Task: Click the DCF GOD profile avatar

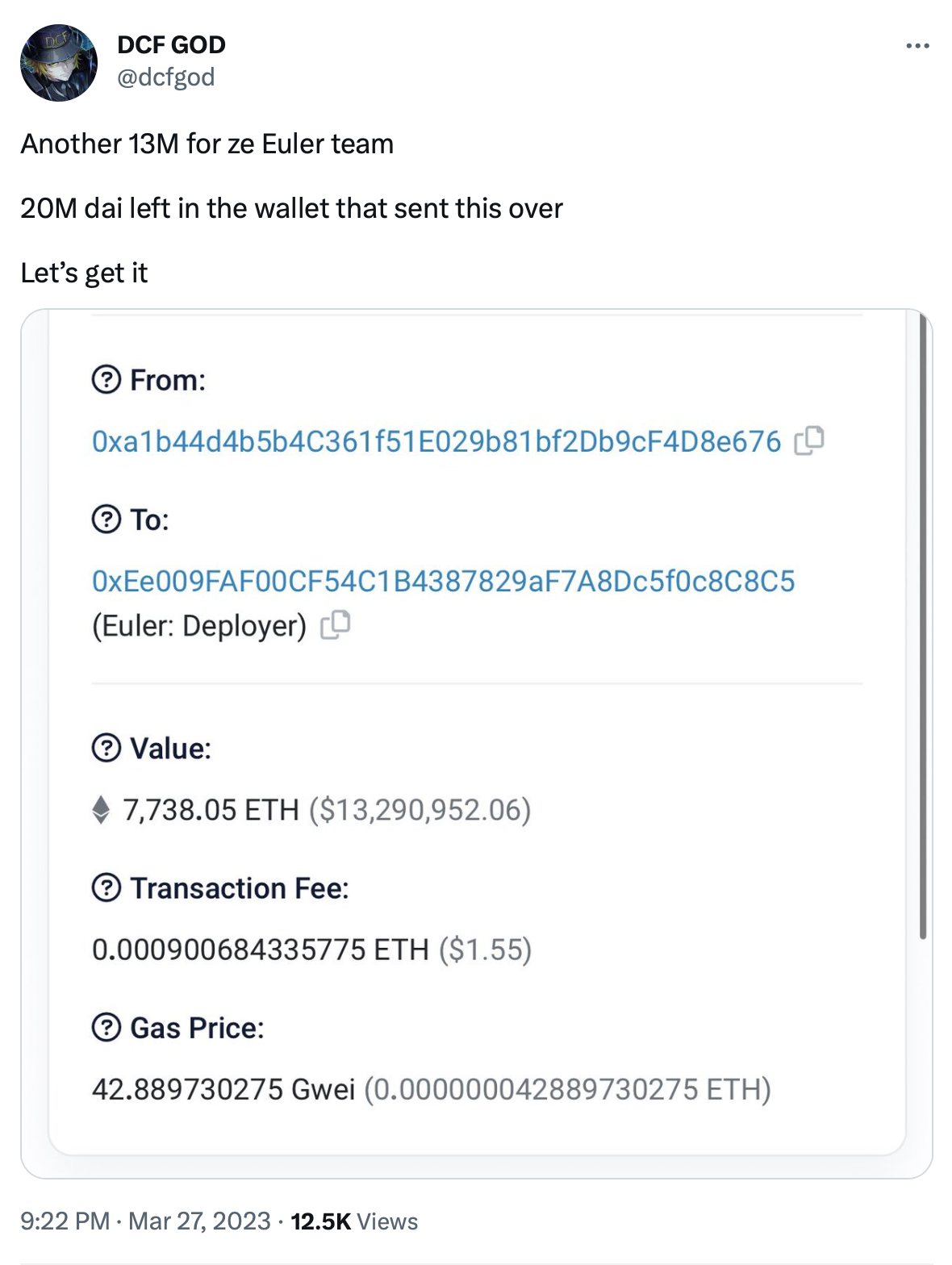Action: point(59,63)
